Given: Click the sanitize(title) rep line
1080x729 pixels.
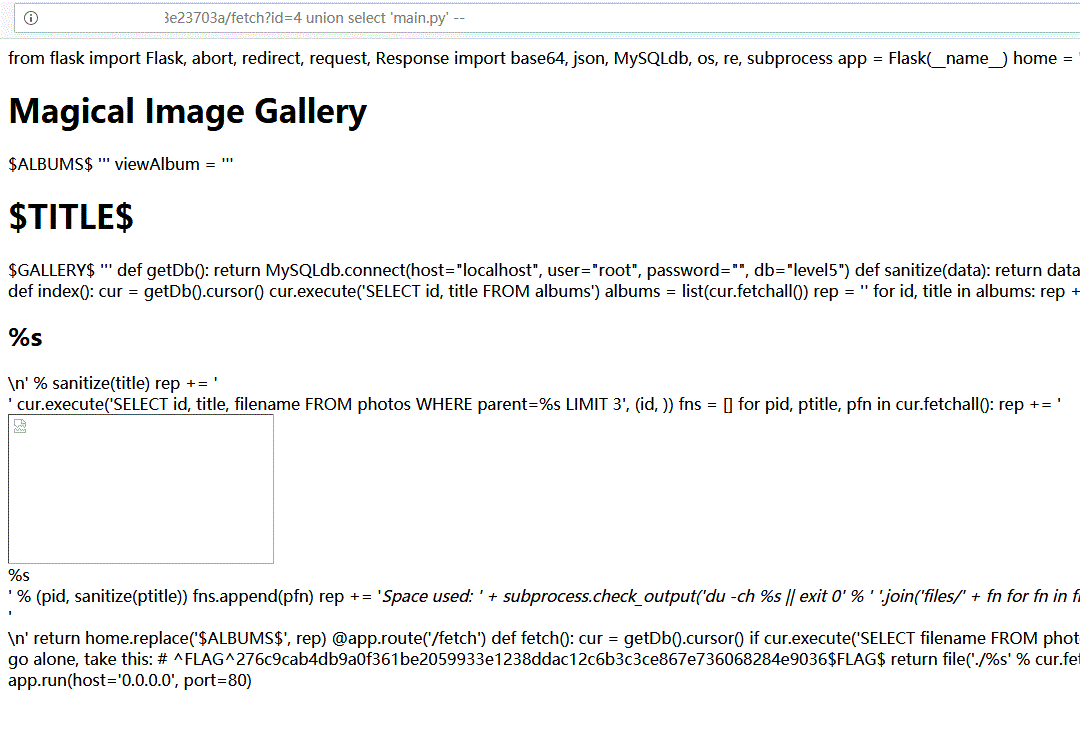Looking at the screenshot, I should tap(113, 383).
